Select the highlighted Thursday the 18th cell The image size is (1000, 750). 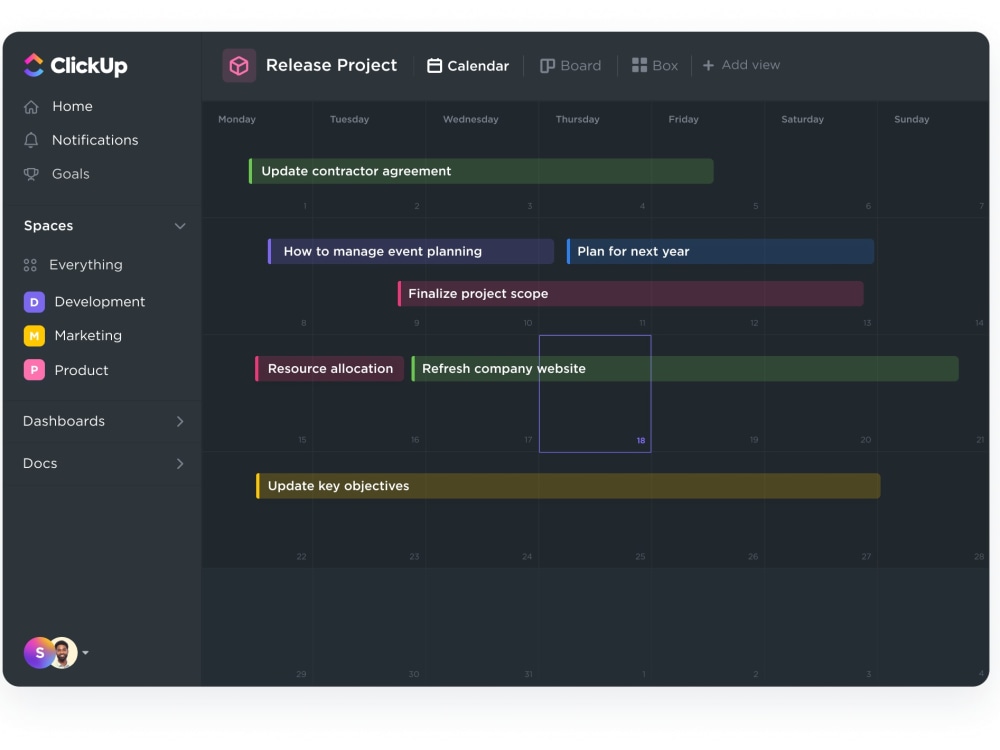[x=595, y=394]
